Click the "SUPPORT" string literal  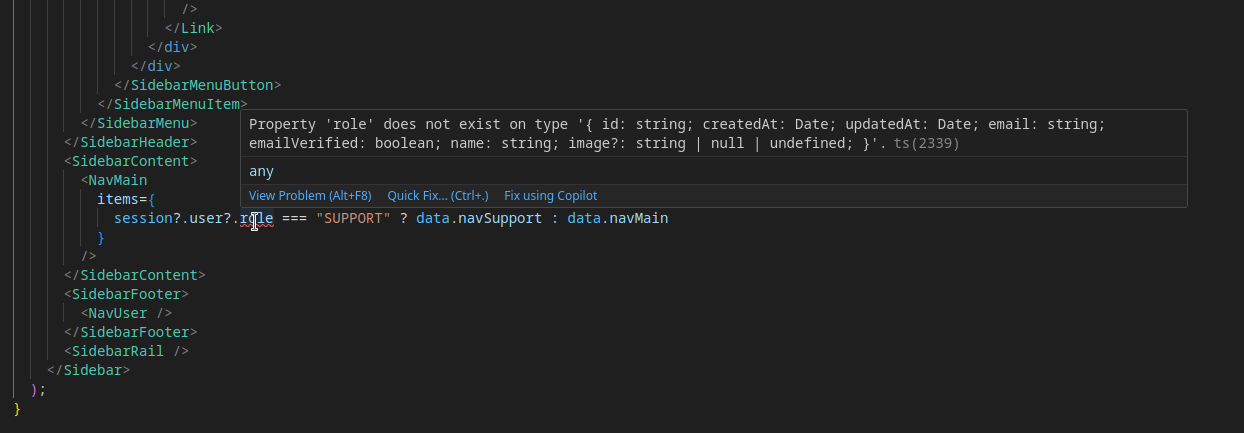pos(353,218)
